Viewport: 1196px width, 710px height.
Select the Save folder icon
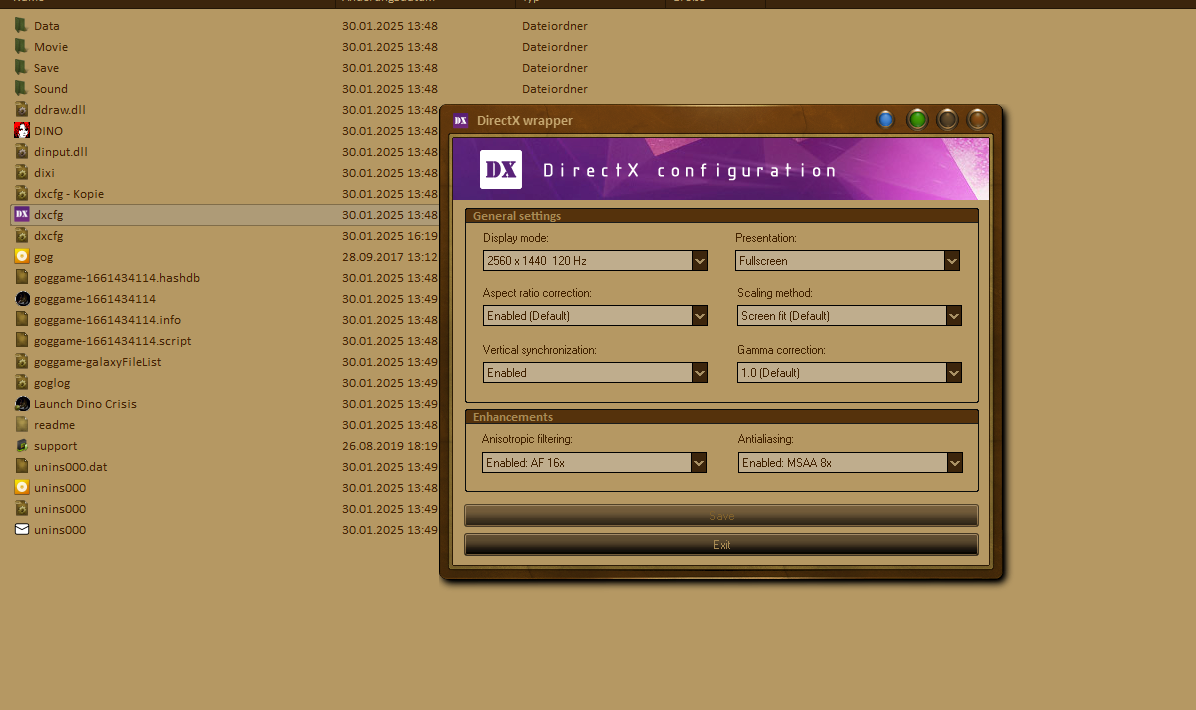tap(21, 67)
